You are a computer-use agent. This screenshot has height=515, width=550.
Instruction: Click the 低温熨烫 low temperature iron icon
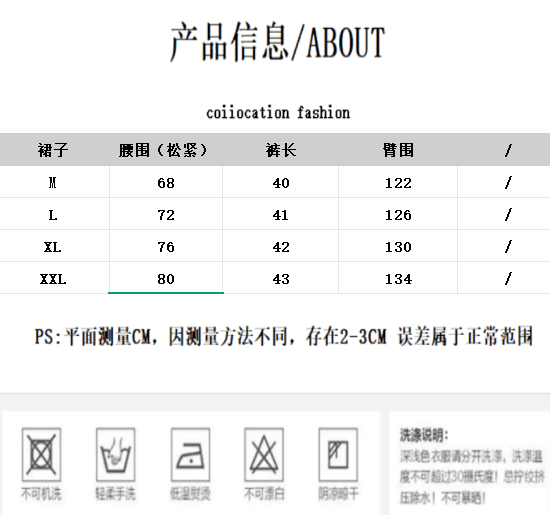(x=190, y=455)
